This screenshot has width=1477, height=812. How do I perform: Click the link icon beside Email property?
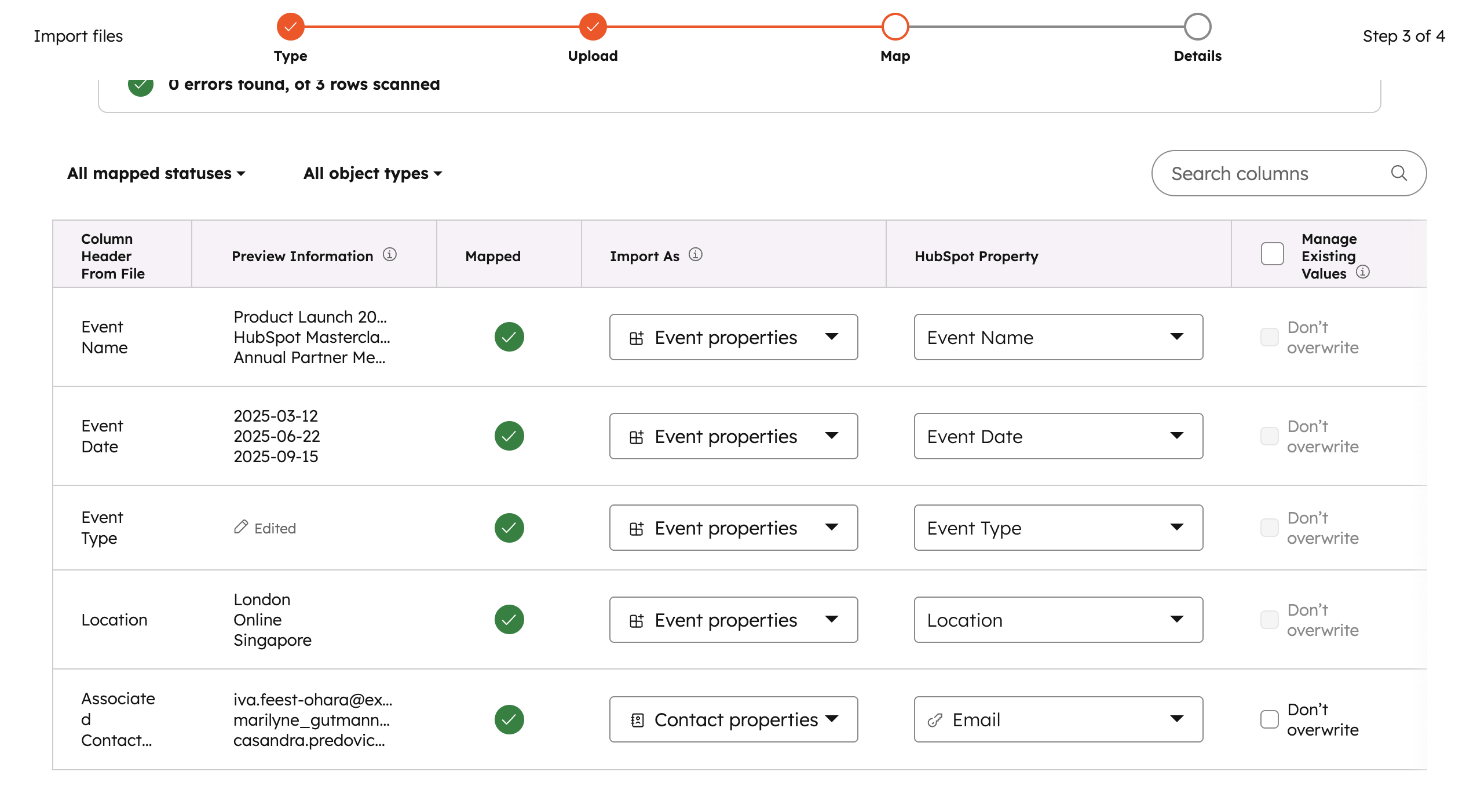[934, 720]
